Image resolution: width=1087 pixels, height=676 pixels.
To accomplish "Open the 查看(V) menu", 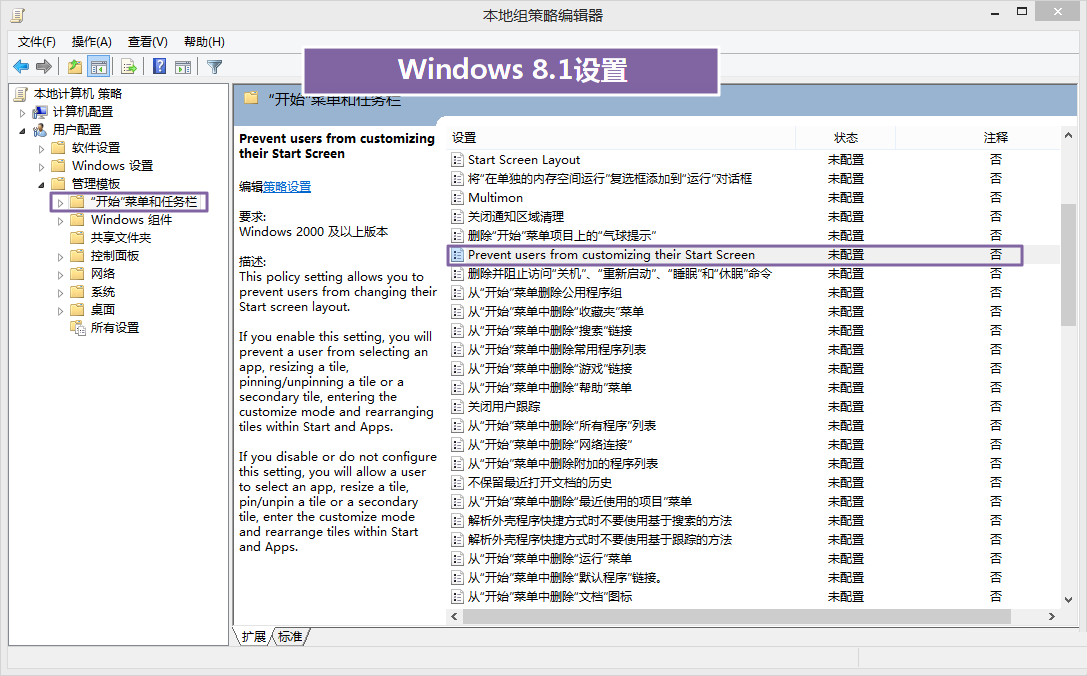I will [148, 42].
